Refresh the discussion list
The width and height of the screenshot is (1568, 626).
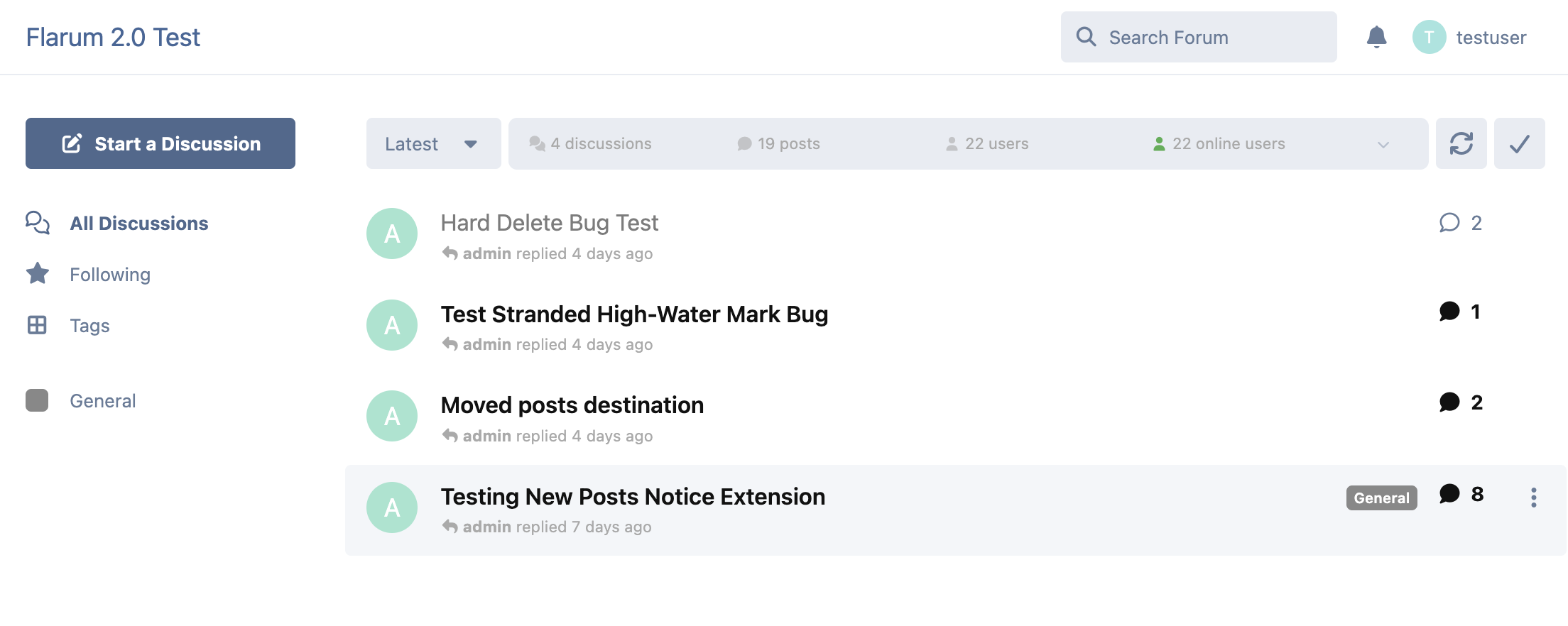1461,143
